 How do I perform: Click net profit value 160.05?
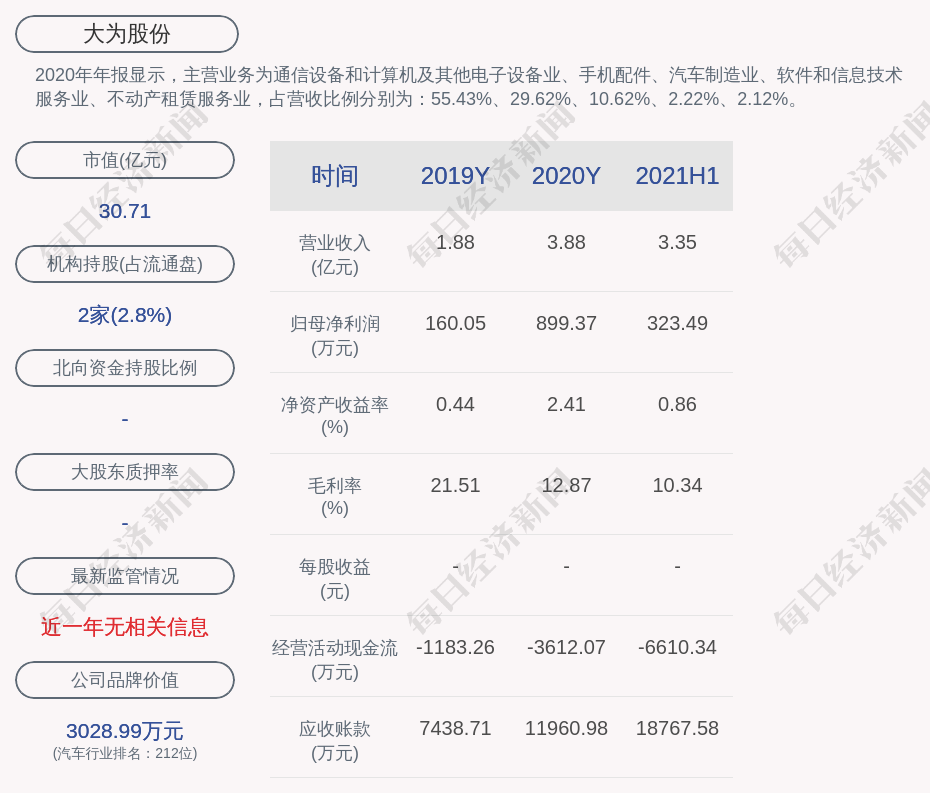(x=455, y=323)
